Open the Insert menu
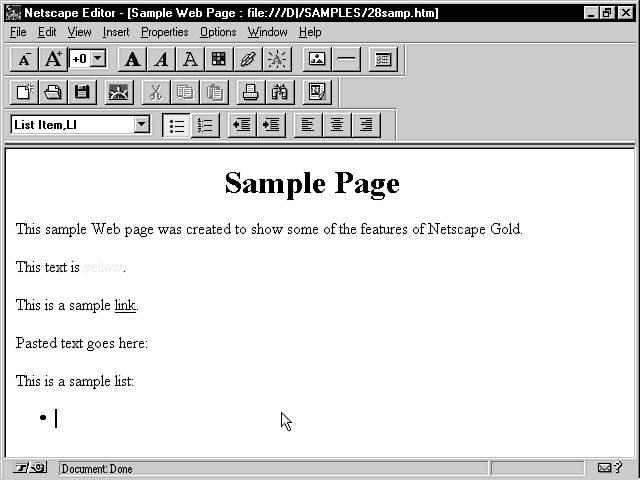This screenshot has height=480, width=640. (116, 32)
